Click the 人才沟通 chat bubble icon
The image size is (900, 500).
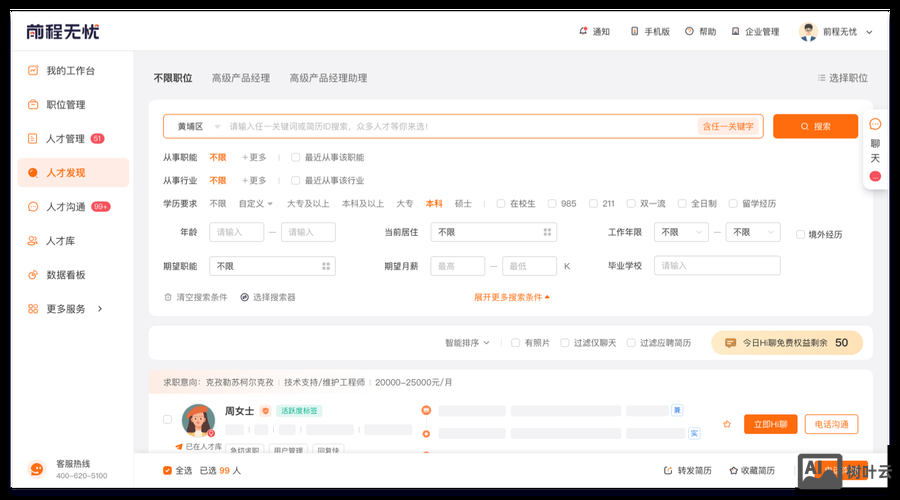33,207
